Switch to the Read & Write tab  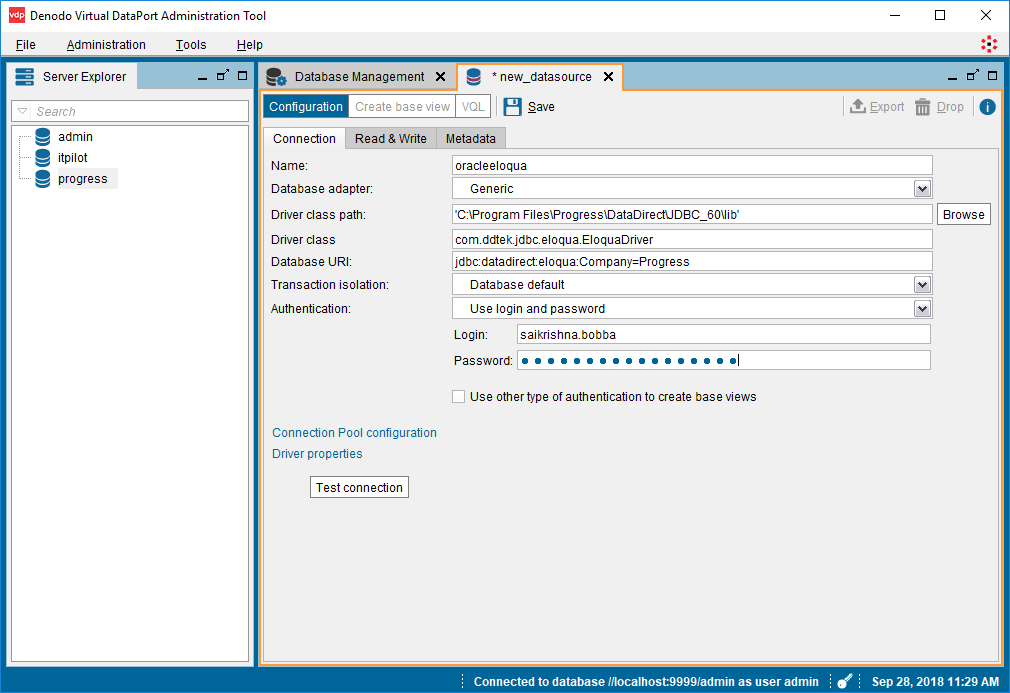390,138
